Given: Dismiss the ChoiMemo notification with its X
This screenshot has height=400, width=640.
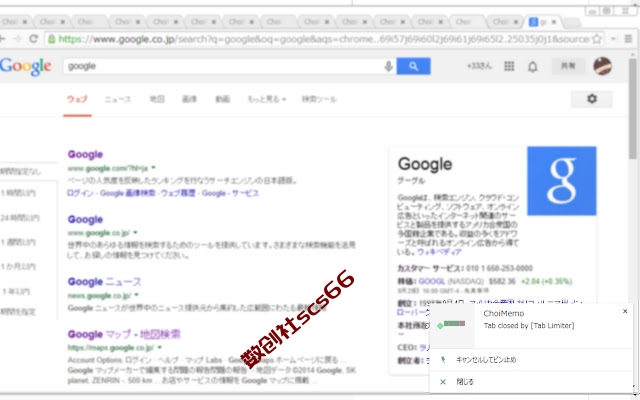Looking at the screenshot, I should coord(624,311).
